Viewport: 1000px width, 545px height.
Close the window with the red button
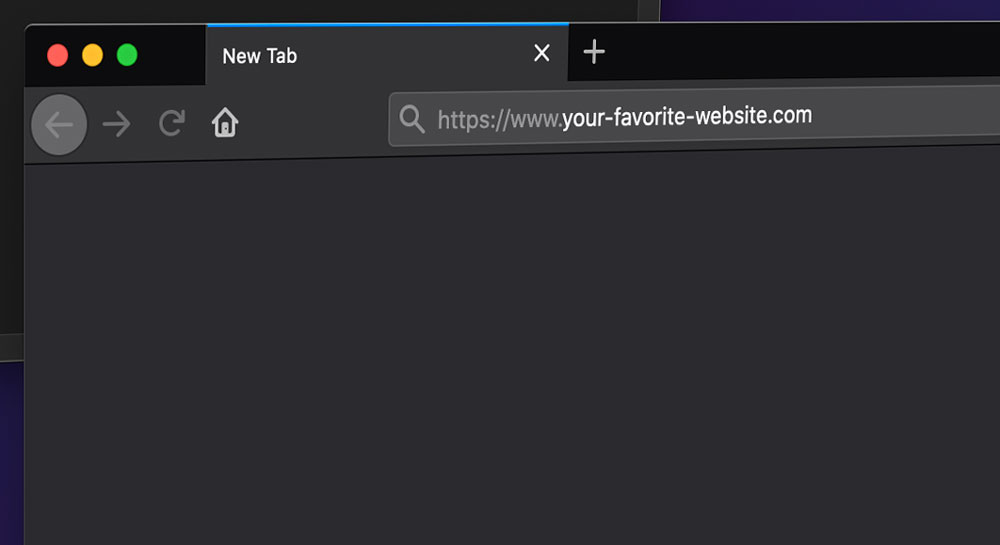tap(57, 55)
